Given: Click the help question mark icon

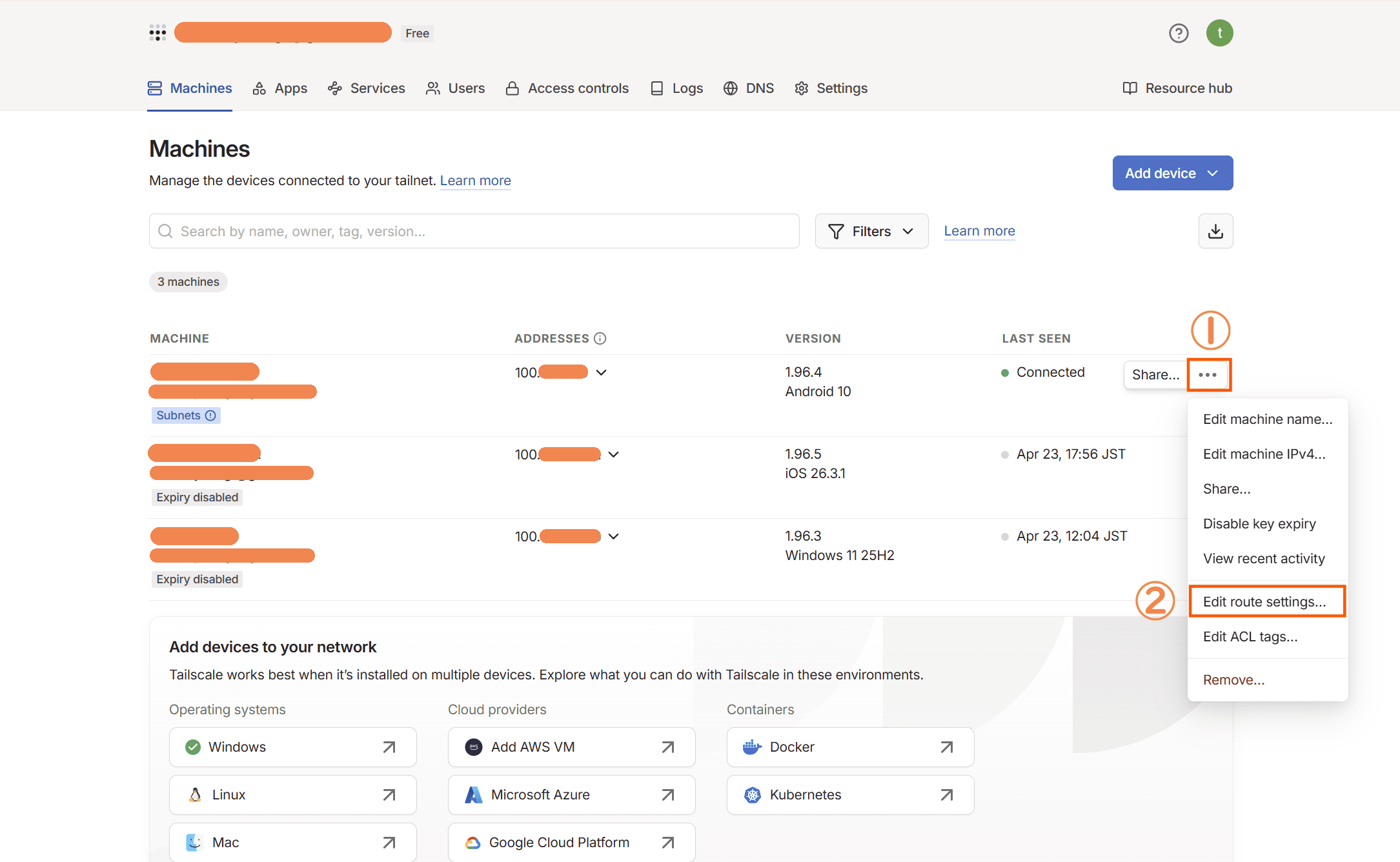Looking at the screenshot, I should coord(1179,33).
